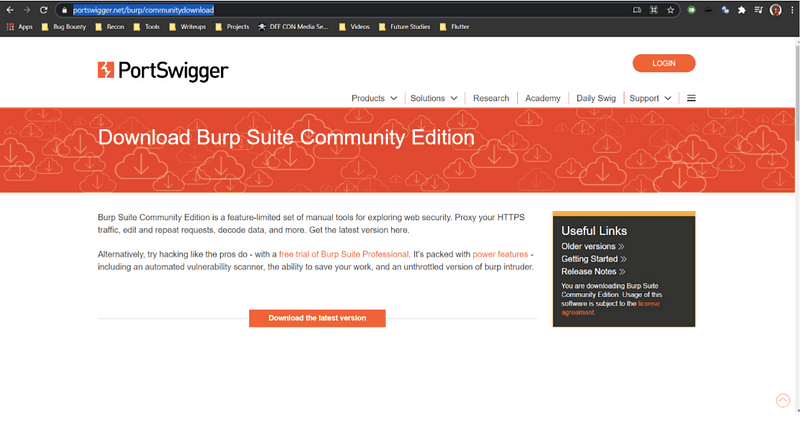Click the cast/screen icon in address bar
800x426 pixels.
pyautogui.click(x=637, y=10)
